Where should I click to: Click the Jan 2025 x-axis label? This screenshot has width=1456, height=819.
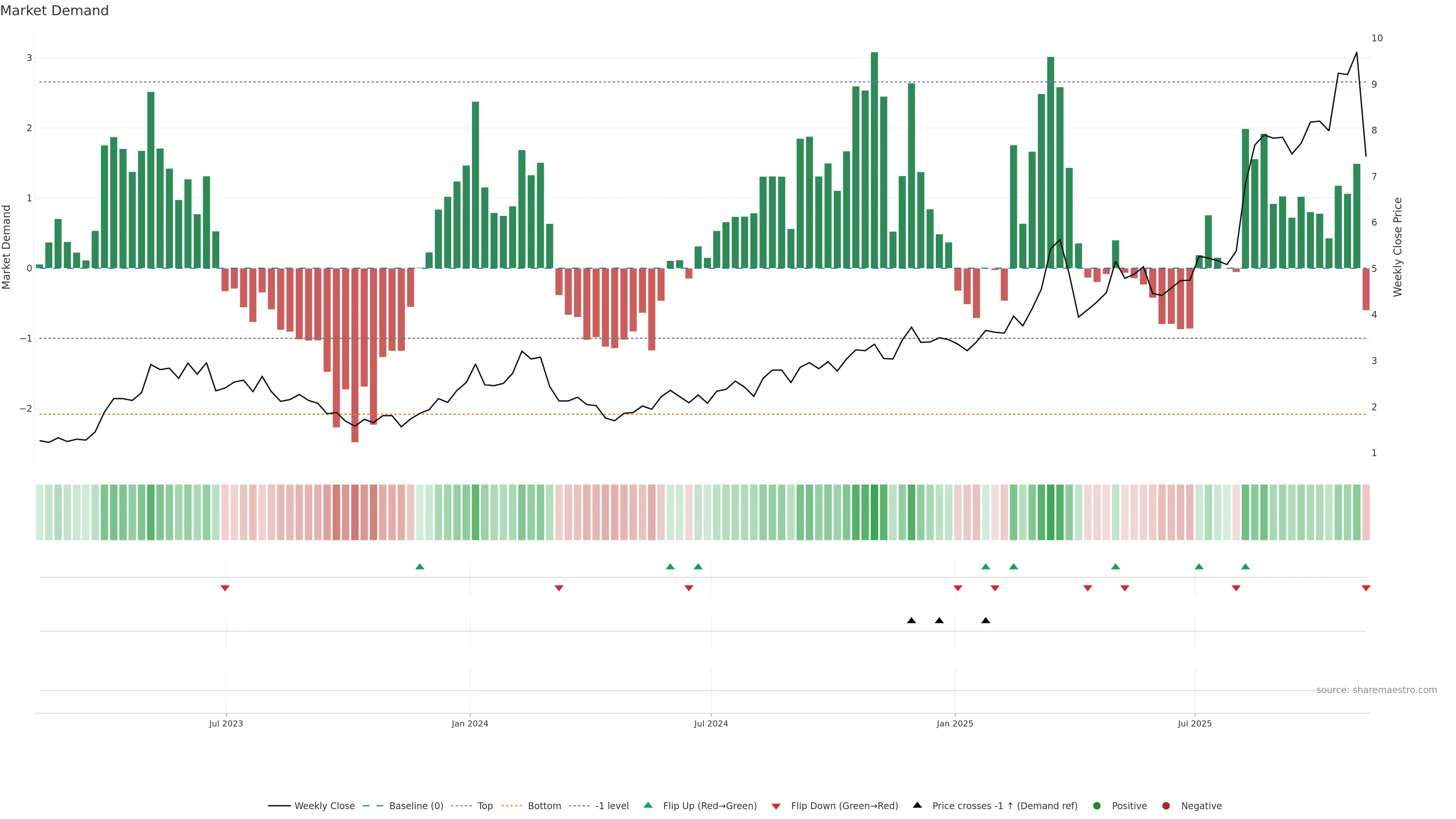point(955,723)
